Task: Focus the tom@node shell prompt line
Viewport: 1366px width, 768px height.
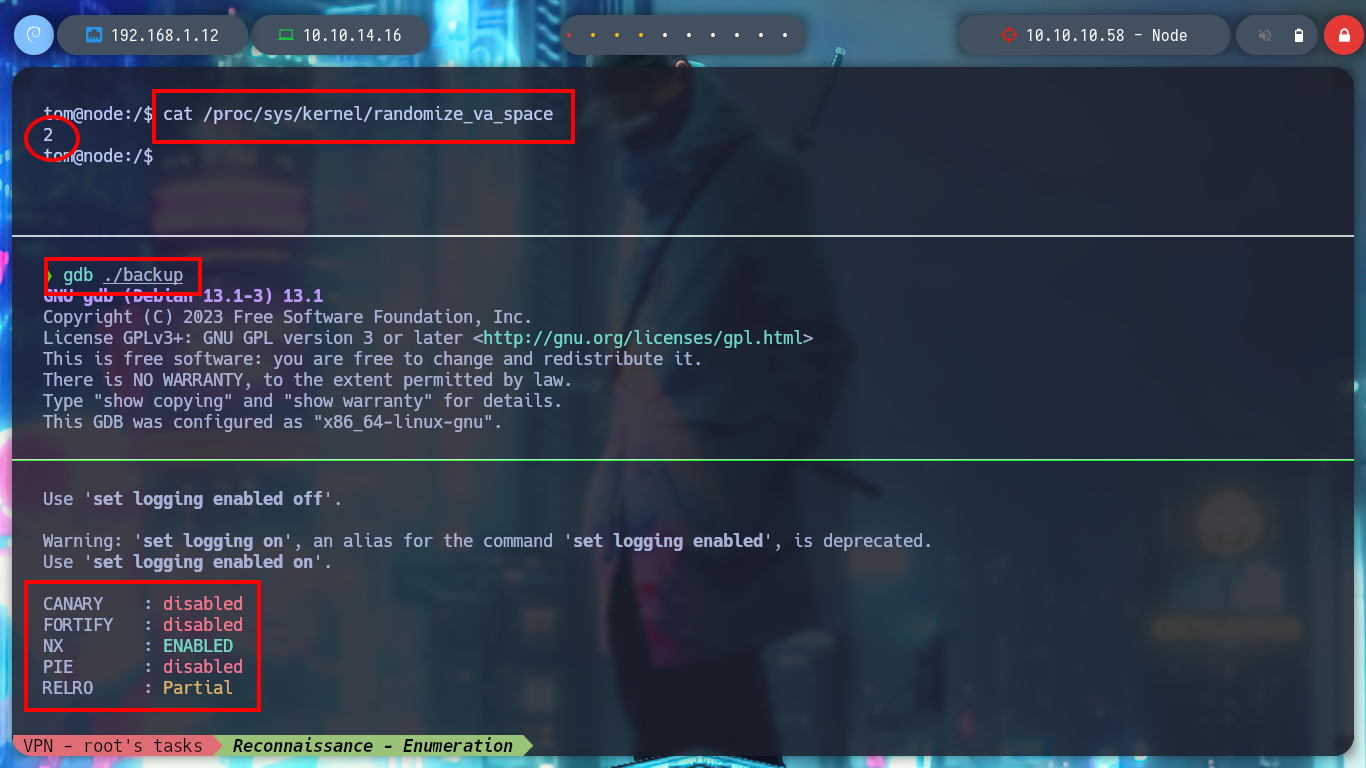Action: [98, 156]
